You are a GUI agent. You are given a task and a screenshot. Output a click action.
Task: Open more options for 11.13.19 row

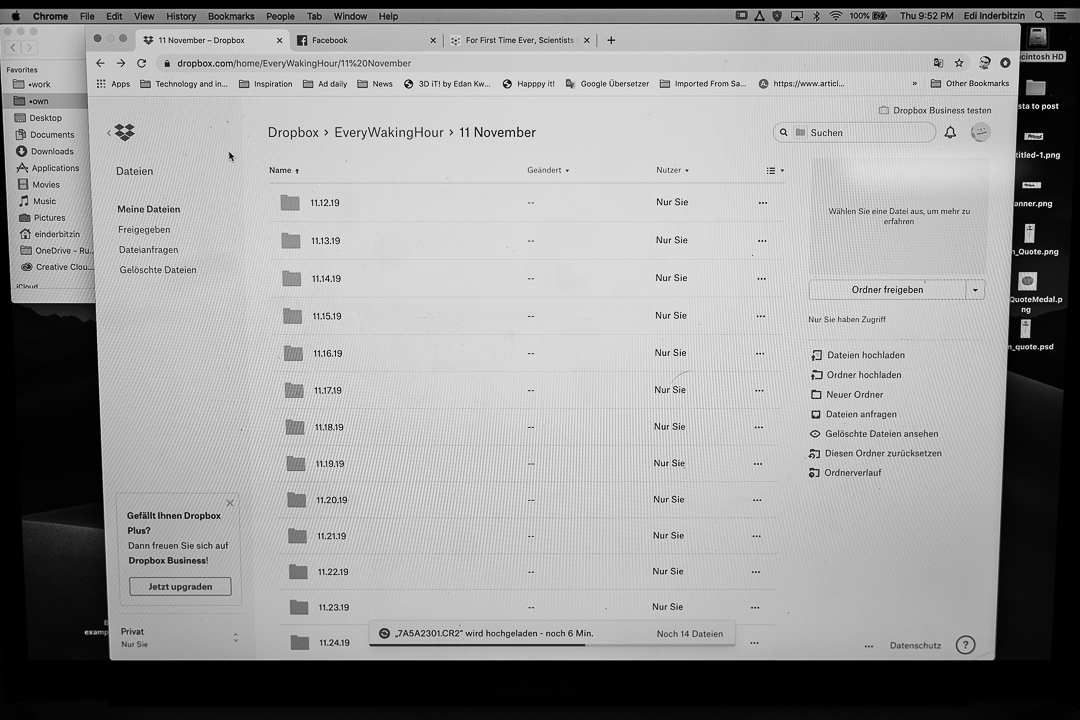point(762,240)
